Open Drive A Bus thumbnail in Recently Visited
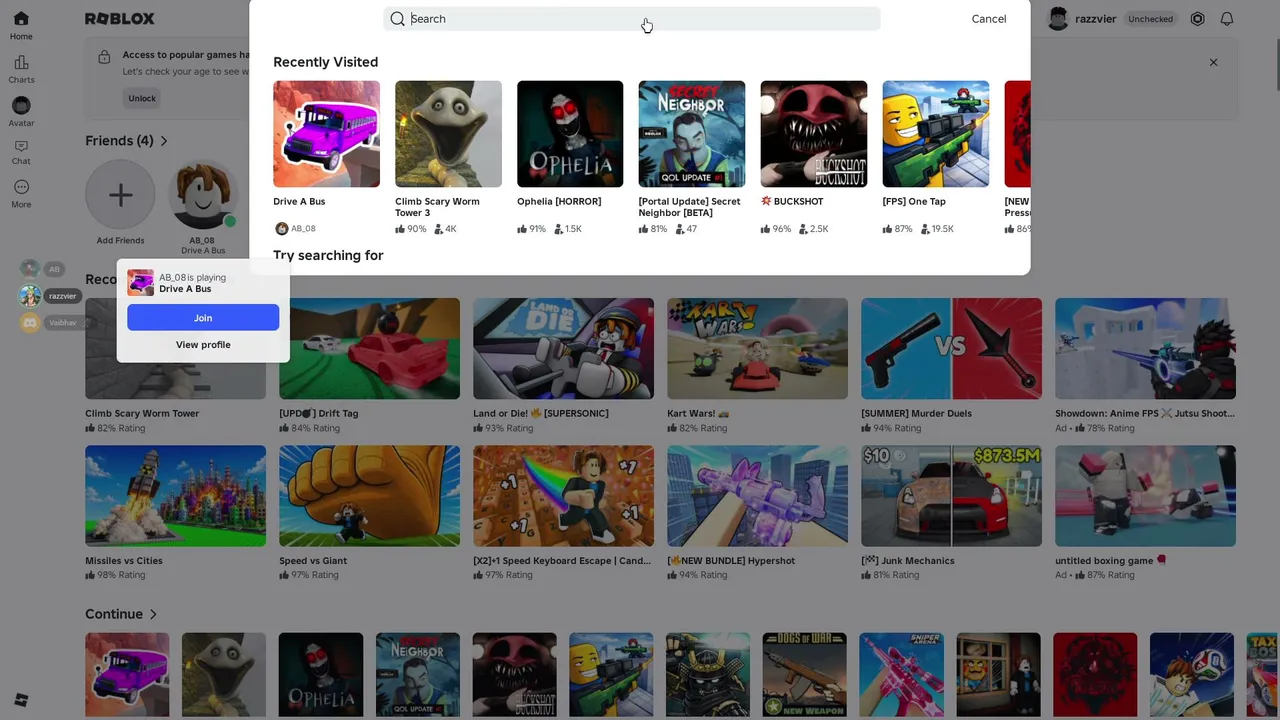 click(x=326, y=134)
